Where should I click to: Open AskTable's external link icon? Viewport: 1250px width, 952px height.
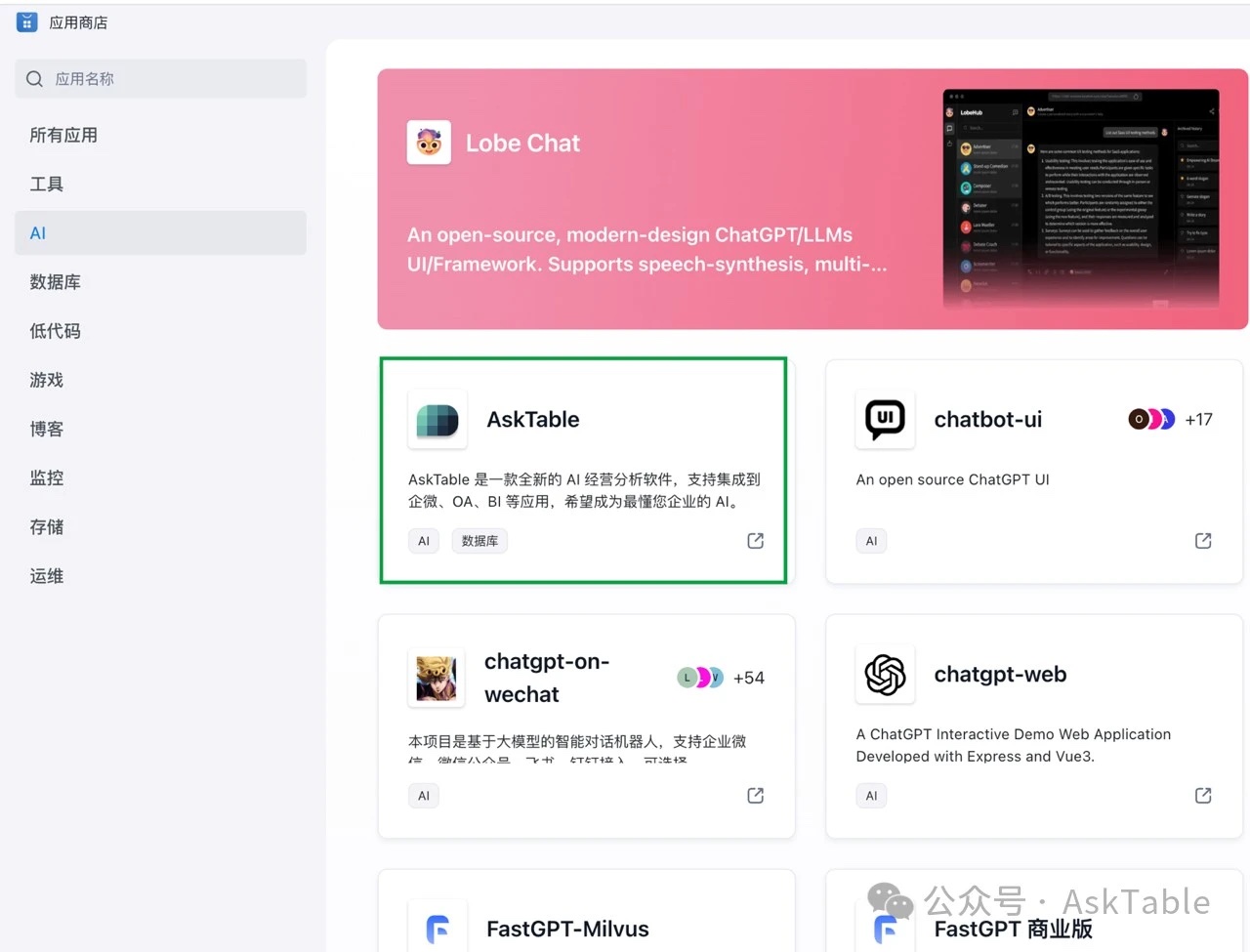tap(755, 540)
